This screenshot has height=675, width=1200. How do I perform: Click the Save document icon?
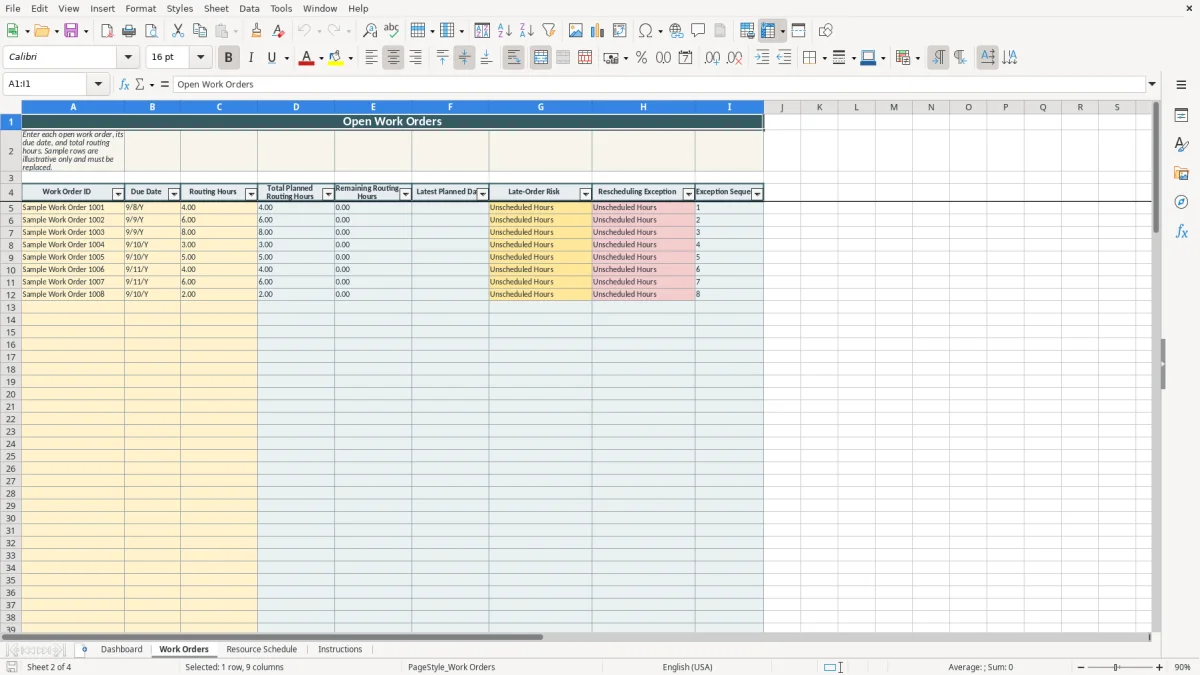click(71, 31)
